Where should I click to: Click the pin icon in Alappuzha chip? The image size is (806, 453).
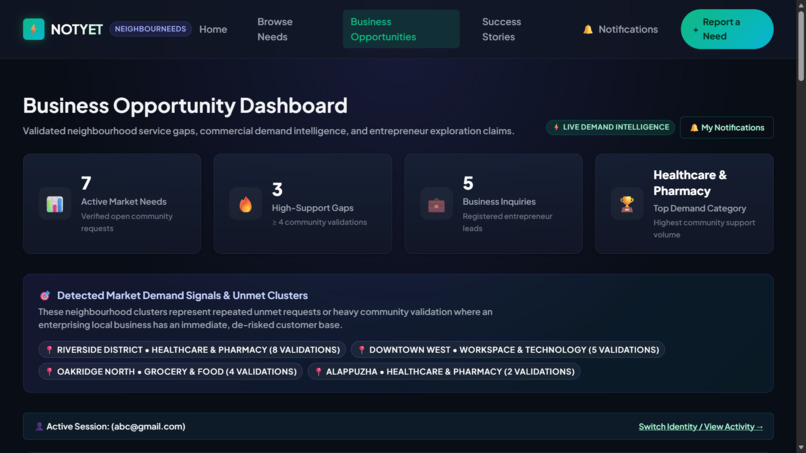point(318,372)
